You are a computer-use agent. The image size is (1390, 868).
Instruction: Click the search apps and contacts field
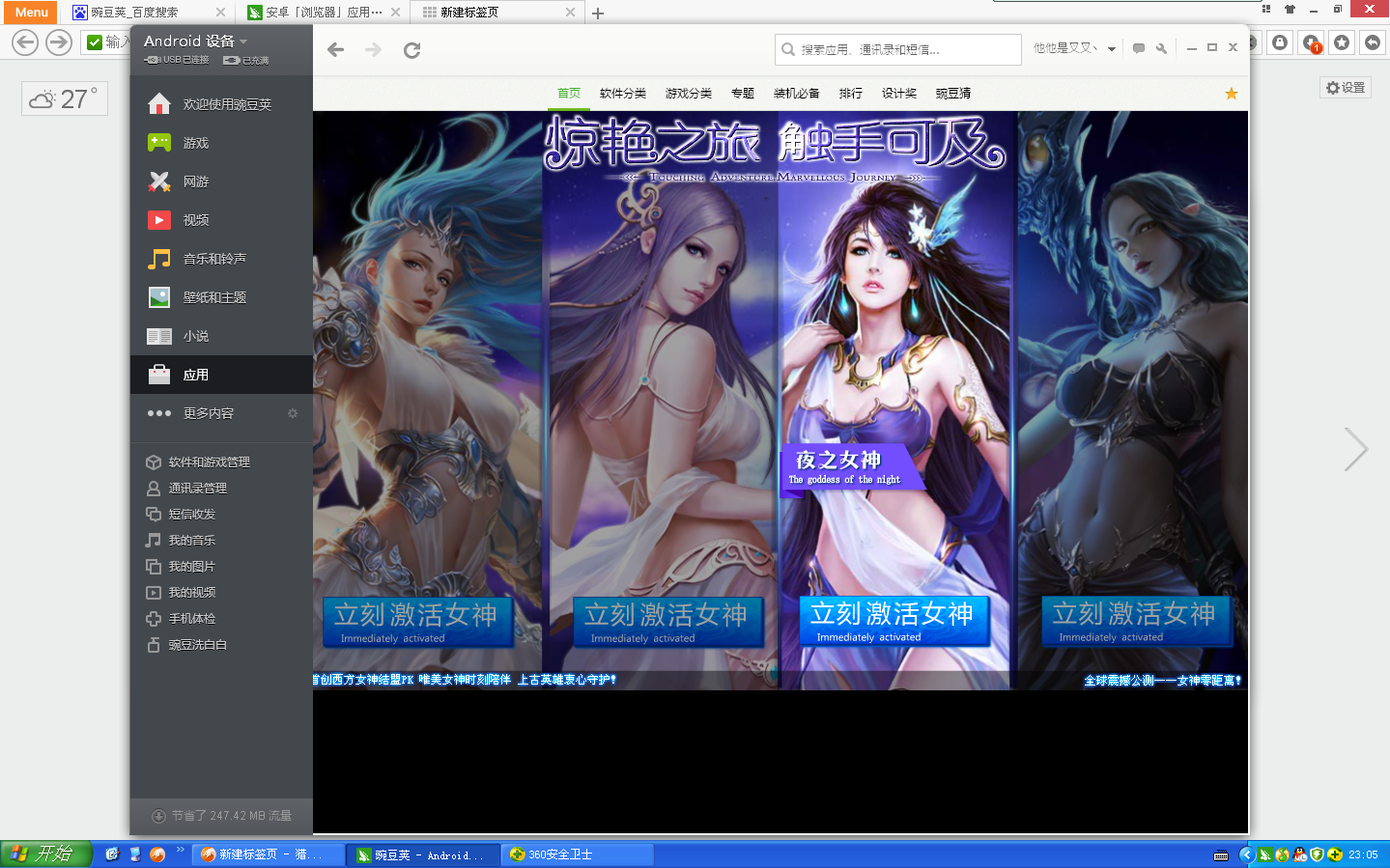coord(898,49)
